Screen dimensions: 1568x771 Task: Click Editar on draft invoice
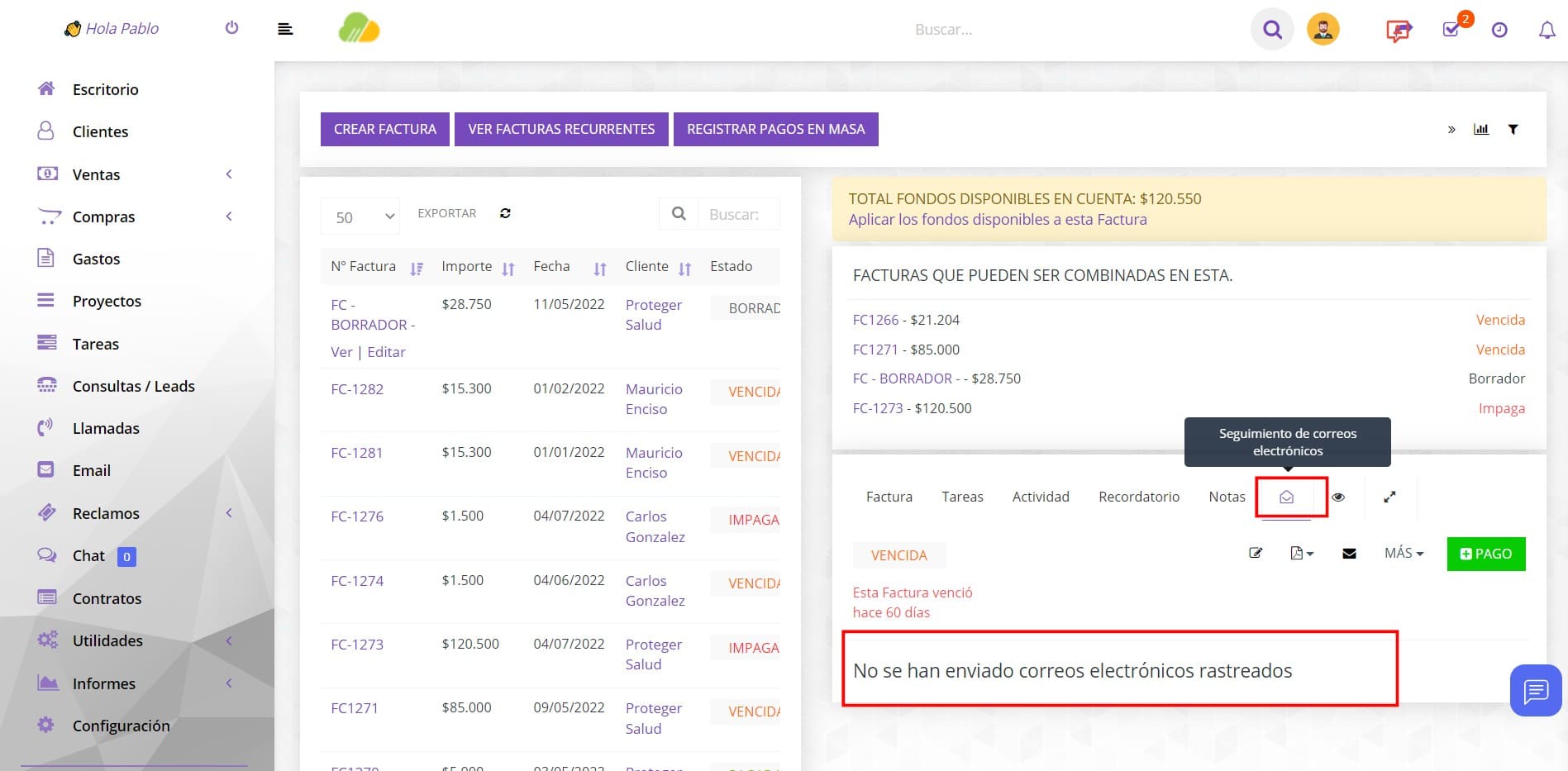[386, 352]
